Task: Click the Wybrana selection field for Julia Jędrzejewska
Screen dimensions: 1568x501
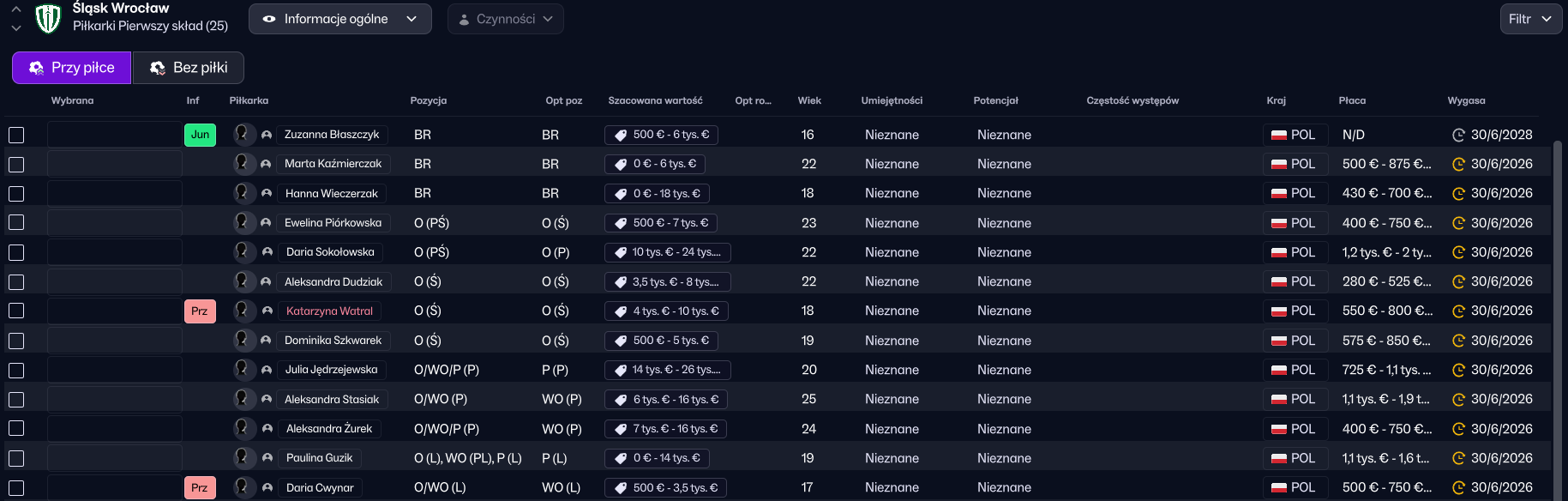Action: point(114,370)
